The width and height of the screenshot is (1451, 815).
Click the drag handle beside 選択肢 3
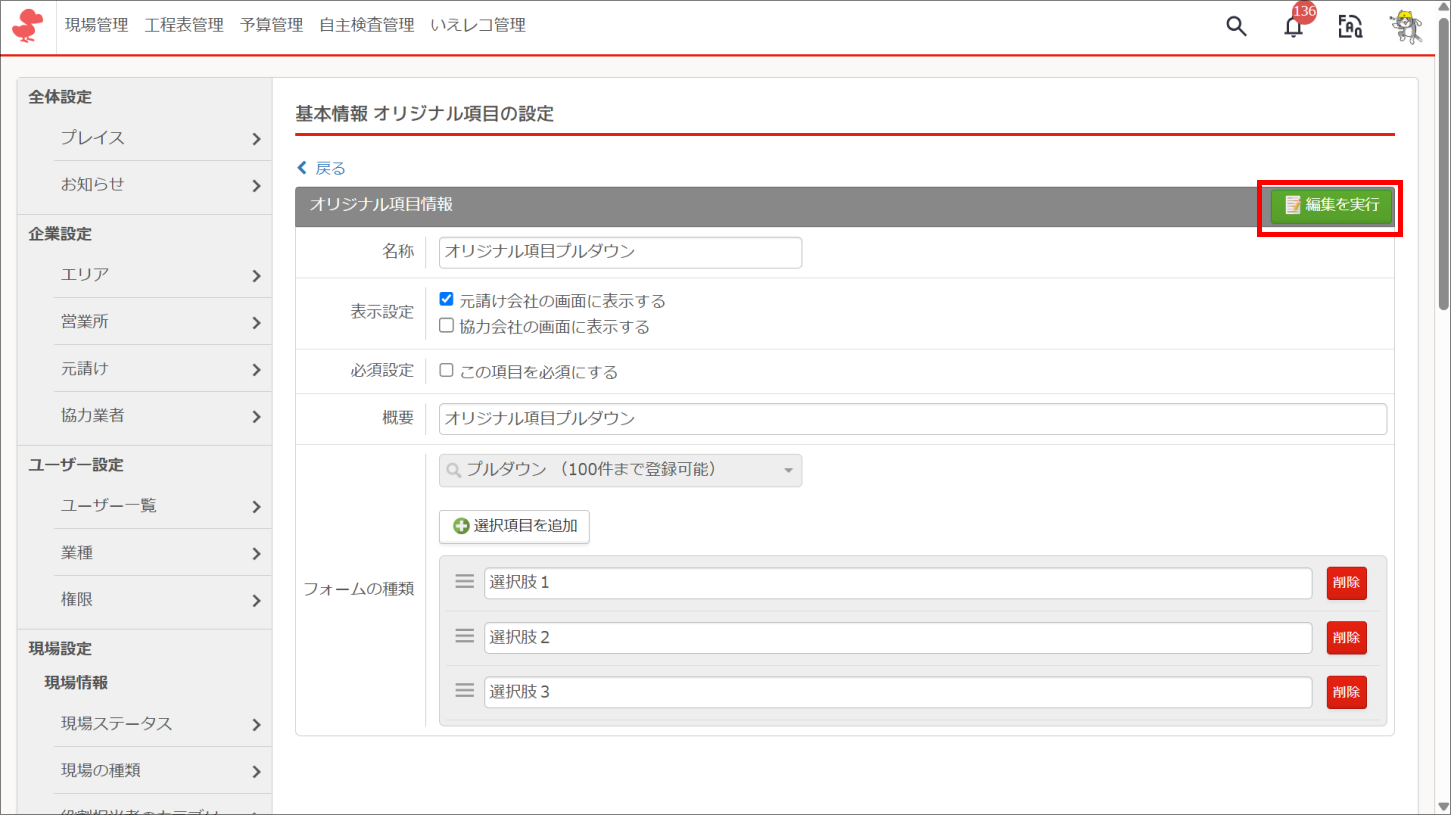(x=464, y=690)
